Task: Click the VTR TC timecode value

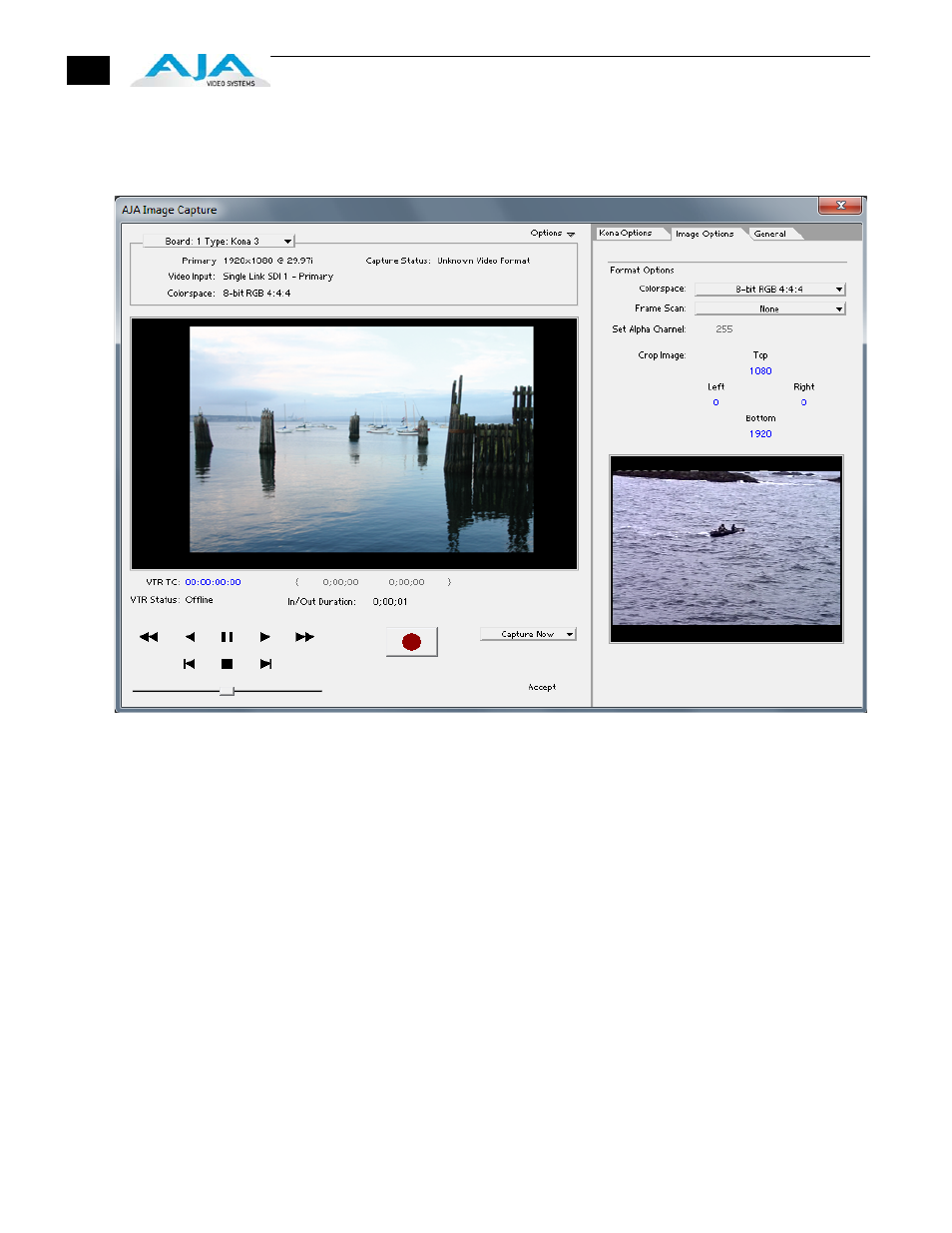Action: [x=213, y=582]
